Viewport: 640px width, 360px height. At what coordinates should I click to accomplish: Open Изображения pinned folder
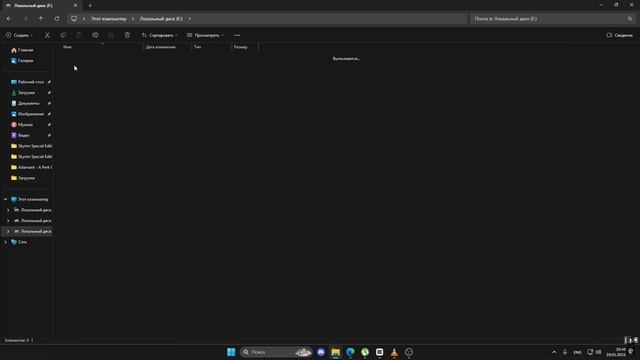tap(27, 114)
